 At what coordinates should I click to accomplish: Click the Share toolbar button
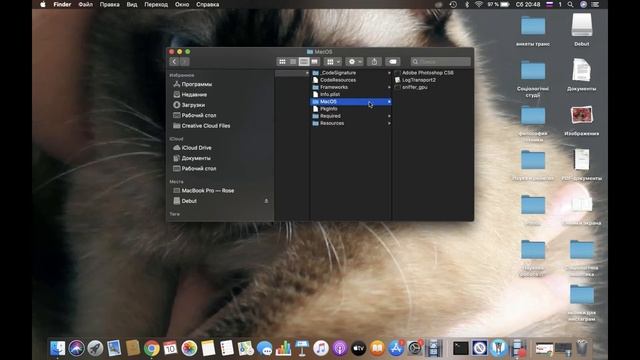(x=374, y=62)
